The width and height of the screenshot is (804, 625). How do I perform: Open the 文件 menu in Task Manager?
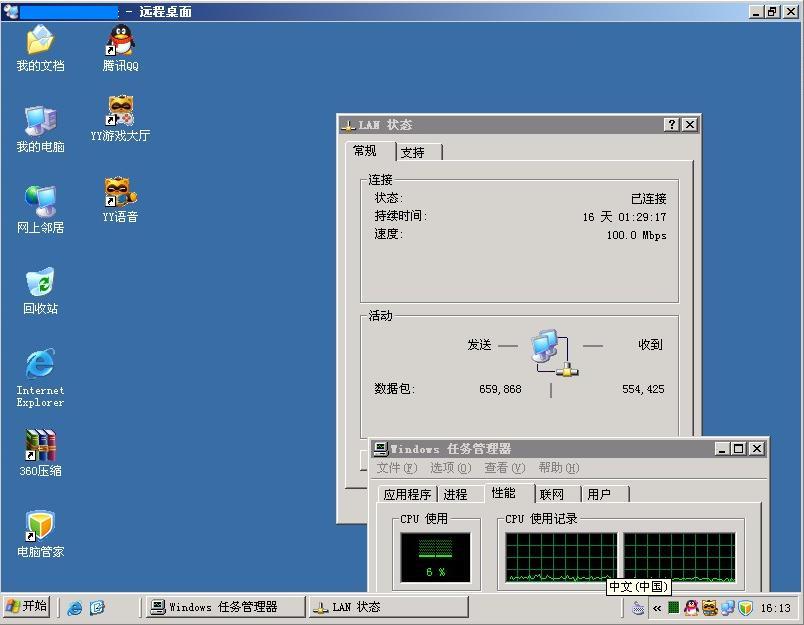[398, 468]
